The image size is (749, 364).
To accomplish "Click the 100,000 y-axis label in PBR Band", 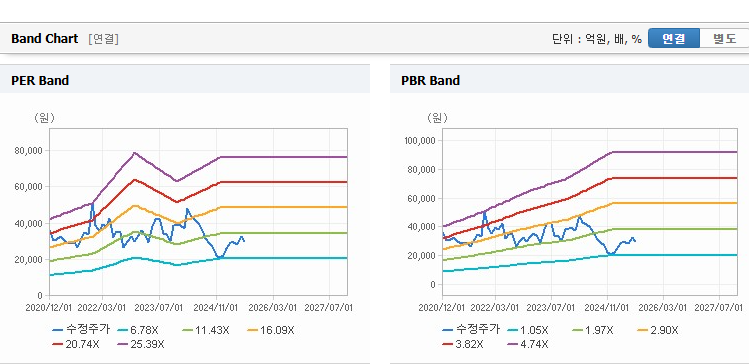I will pos(420,140).
